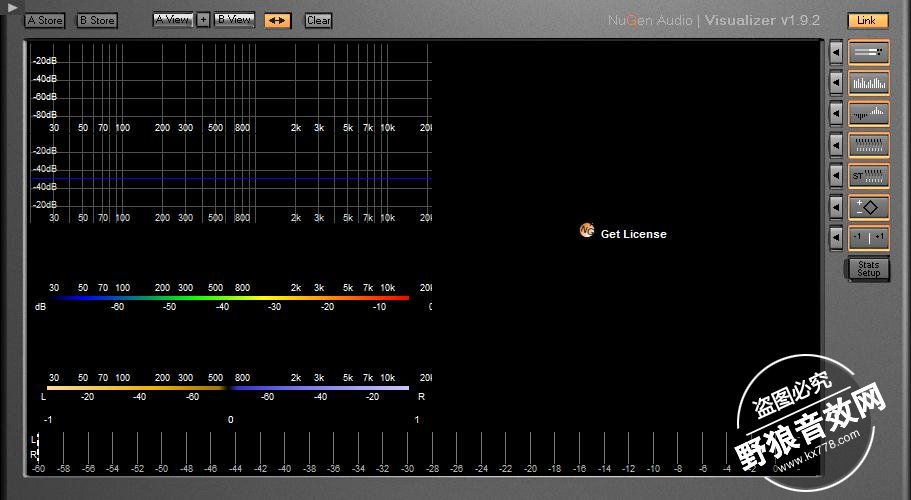
Task: Click the A Store button
Action: click(45, 20)
